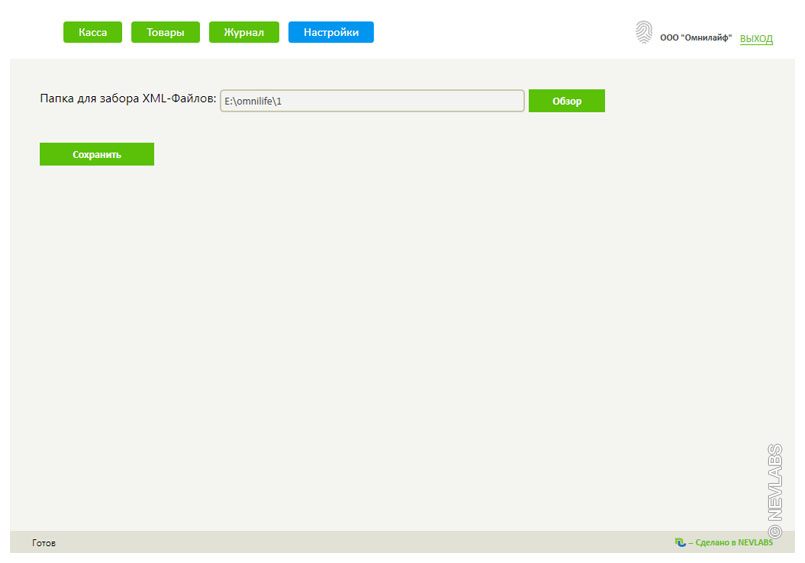
Task: Switch to the Товары tab
Action: point(165,32)
